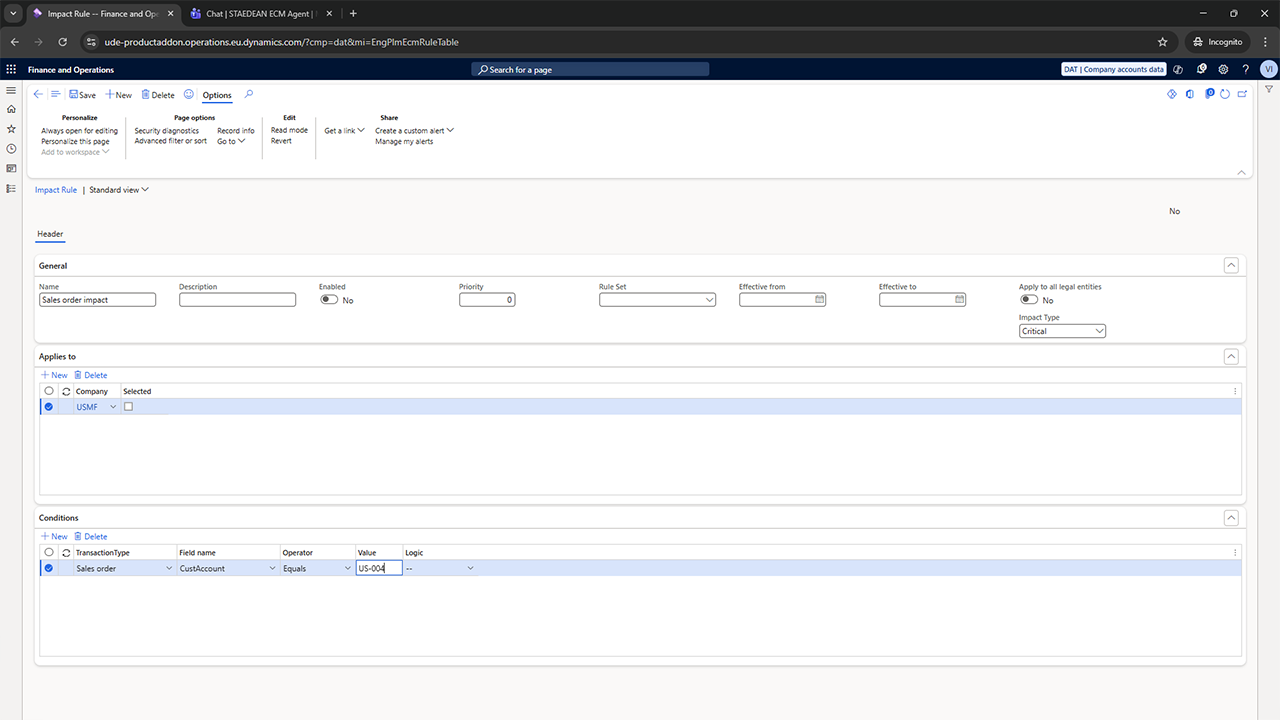Open Workspaces icon in the sidebar
1280x720 pixels.
(11, 168)
